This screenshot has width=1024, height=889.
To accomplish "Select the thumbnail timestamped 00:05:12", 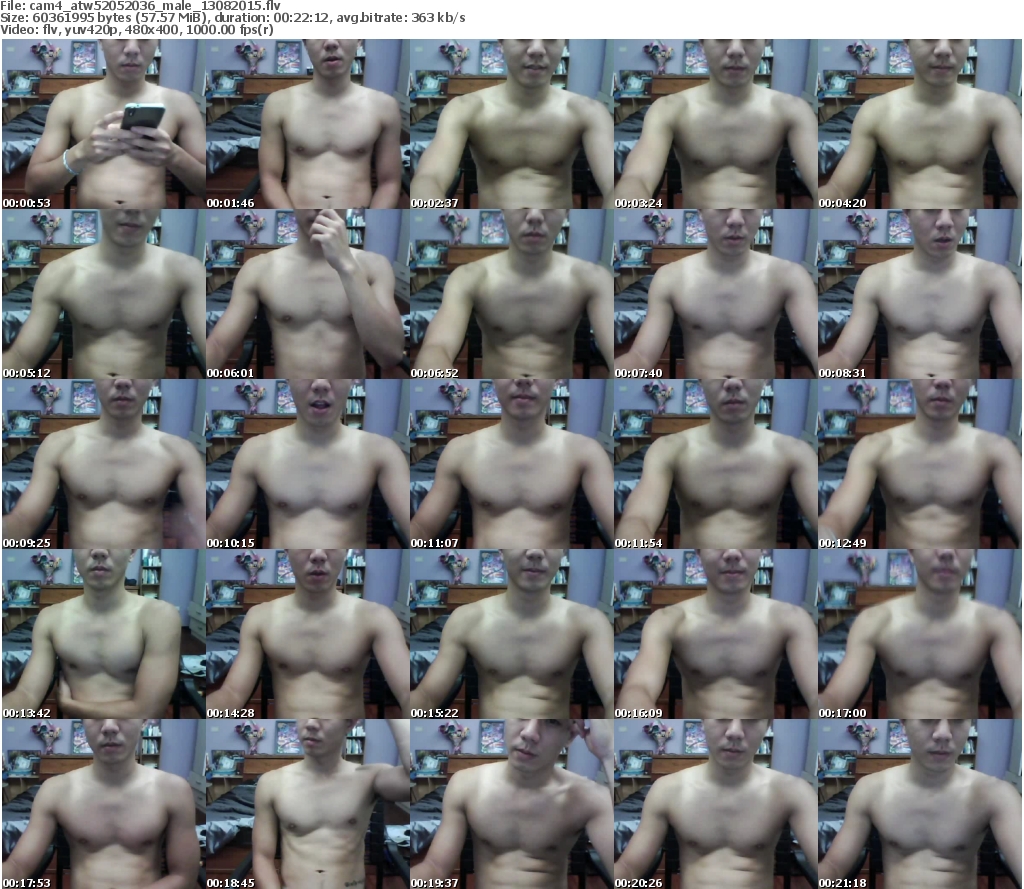I will 104,294.
